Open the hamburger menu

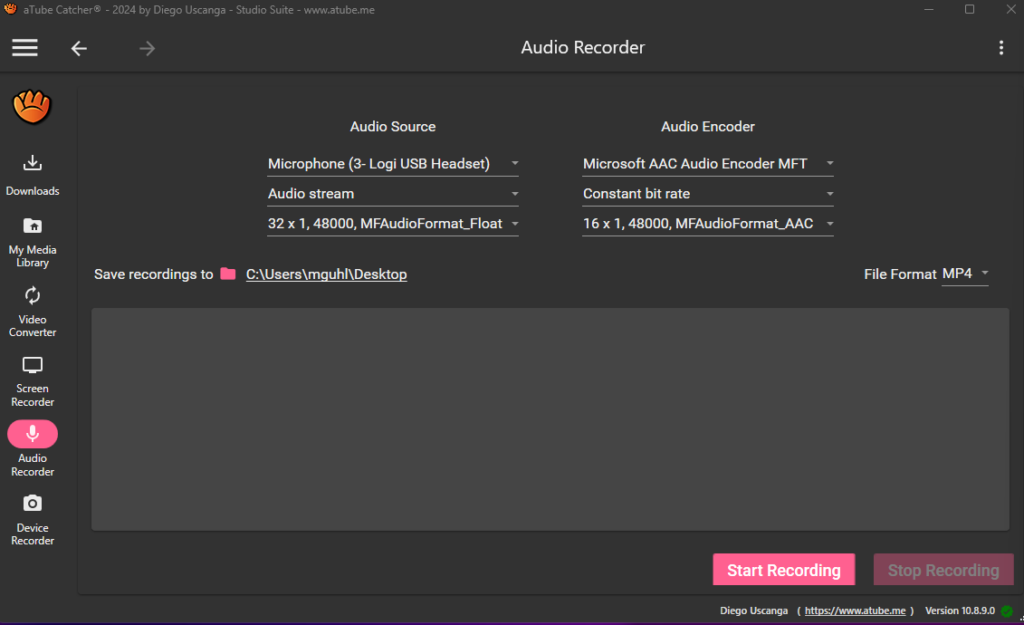point(25,48)
